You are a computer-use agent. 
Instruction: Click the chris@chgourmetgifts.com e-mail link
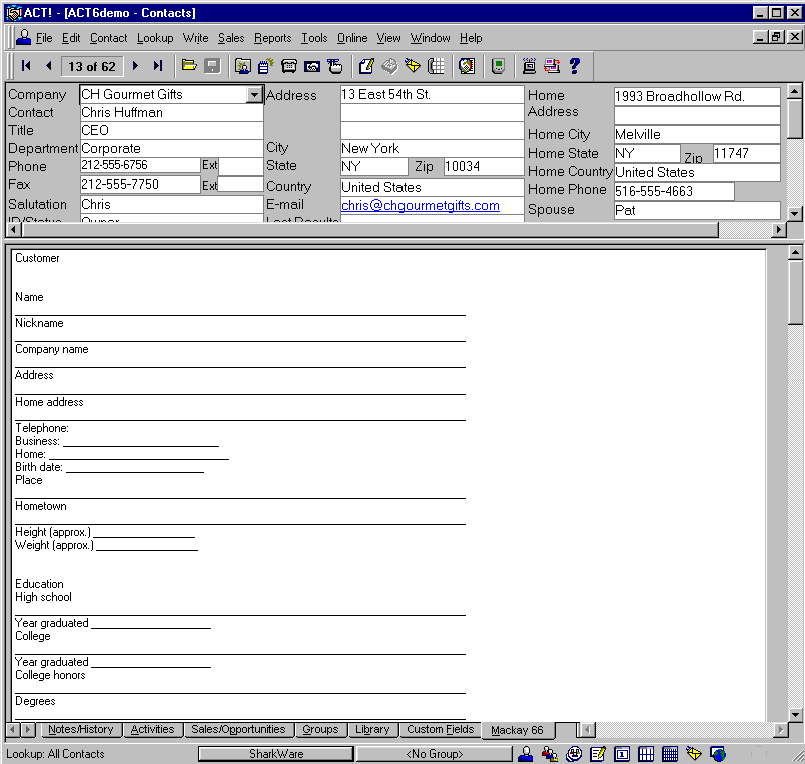point(420,205)
